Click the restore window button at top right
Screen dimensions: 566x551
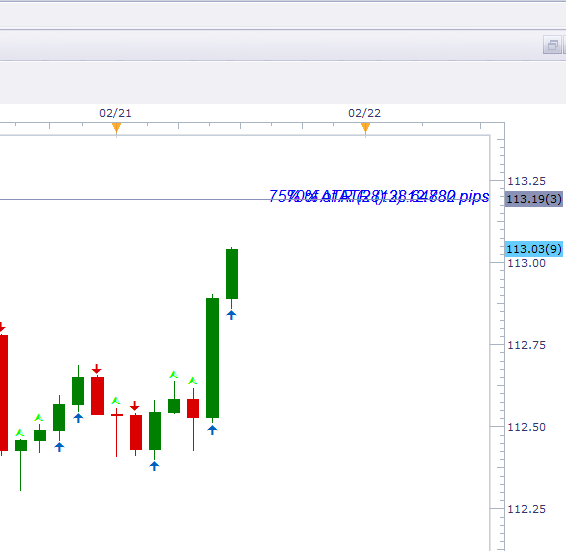click(552, 45)
